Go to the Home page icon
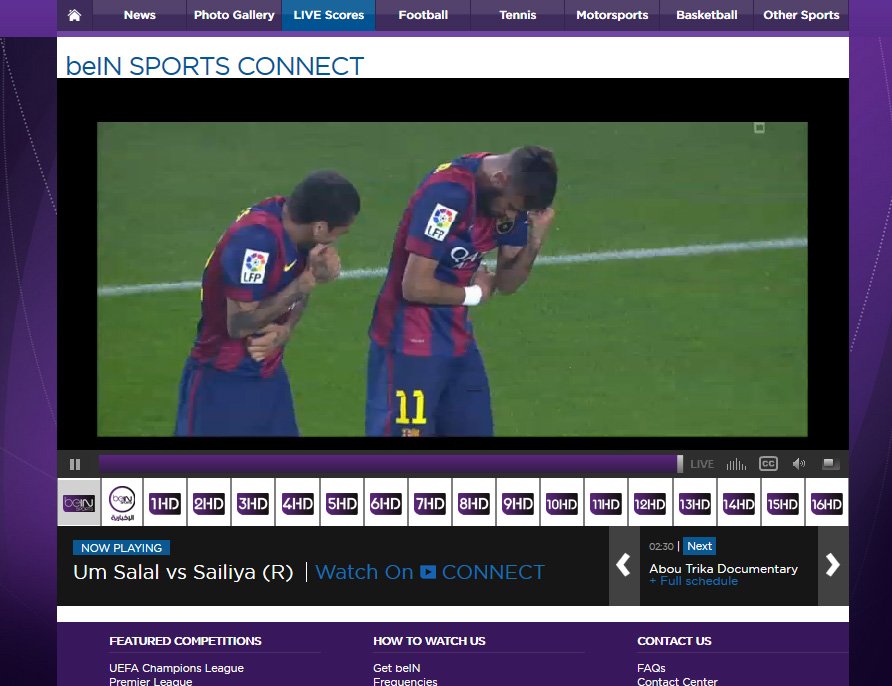This screenshot has width=892, height=686. 74,15
